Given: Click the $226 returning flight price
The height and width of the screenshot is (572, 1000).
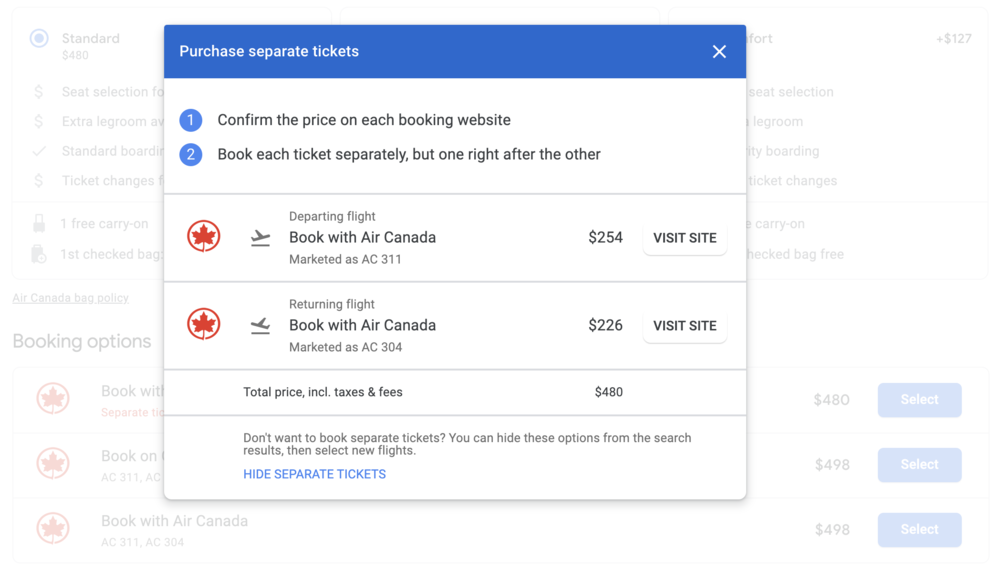Looking at the screenshot, I should tap(605, 326).
